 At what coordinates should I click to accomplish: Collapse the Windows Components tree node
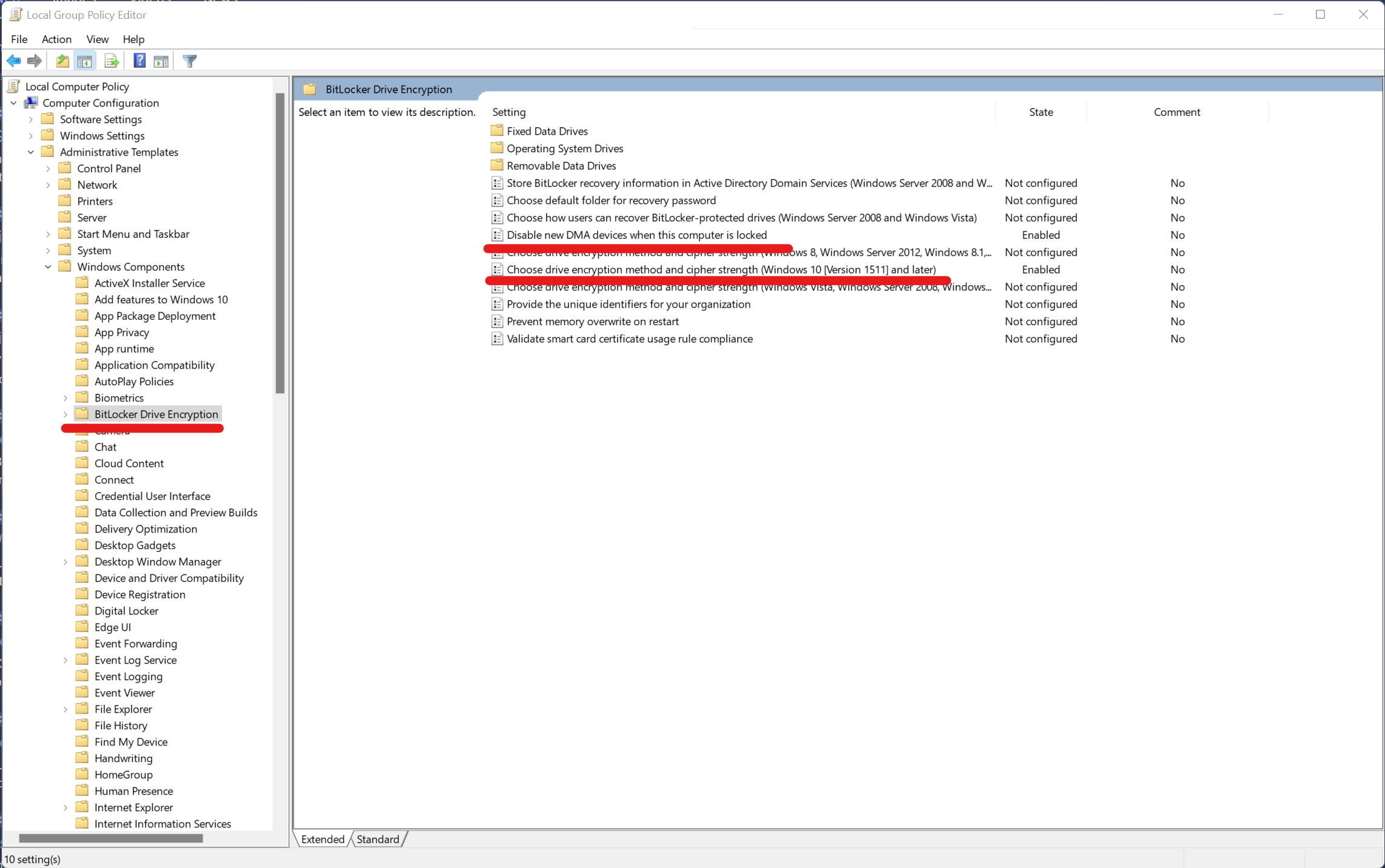tap(48, 267)
